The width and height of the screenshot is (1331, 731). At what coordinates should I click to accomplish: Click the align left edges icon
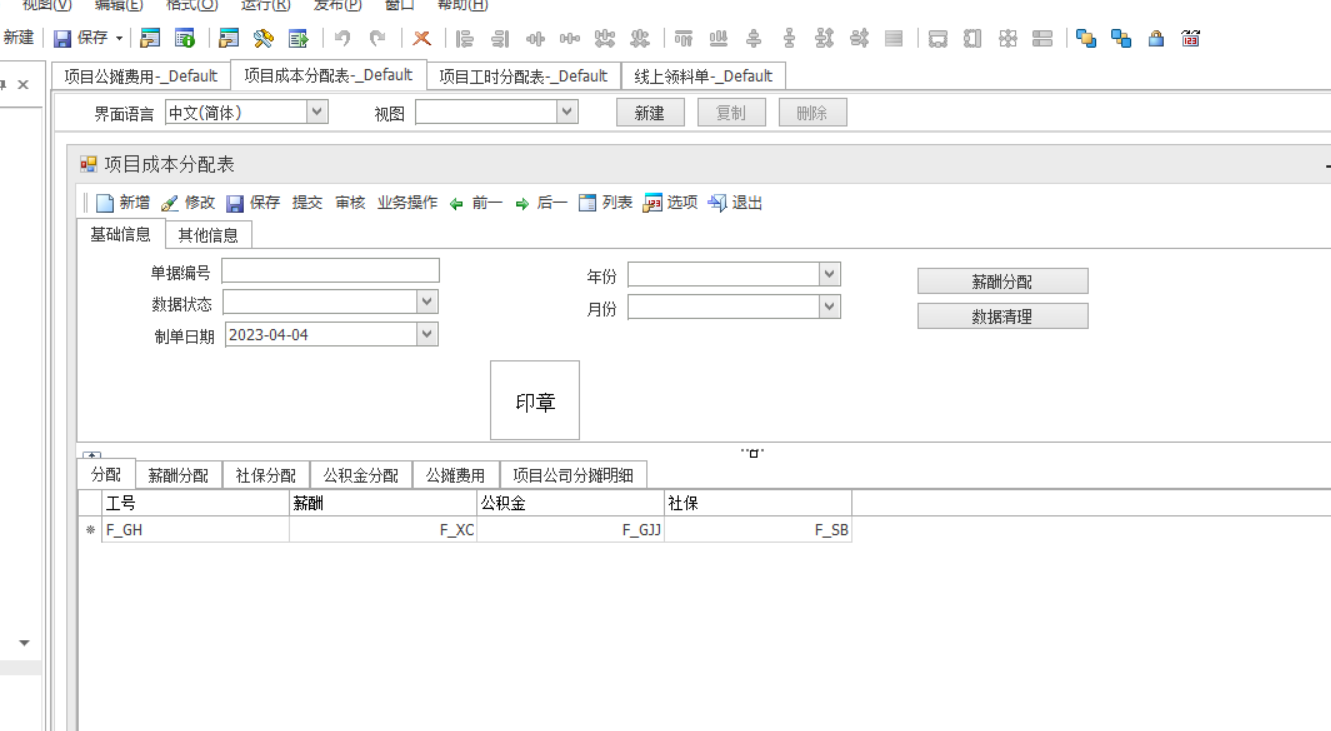[465, 39]
